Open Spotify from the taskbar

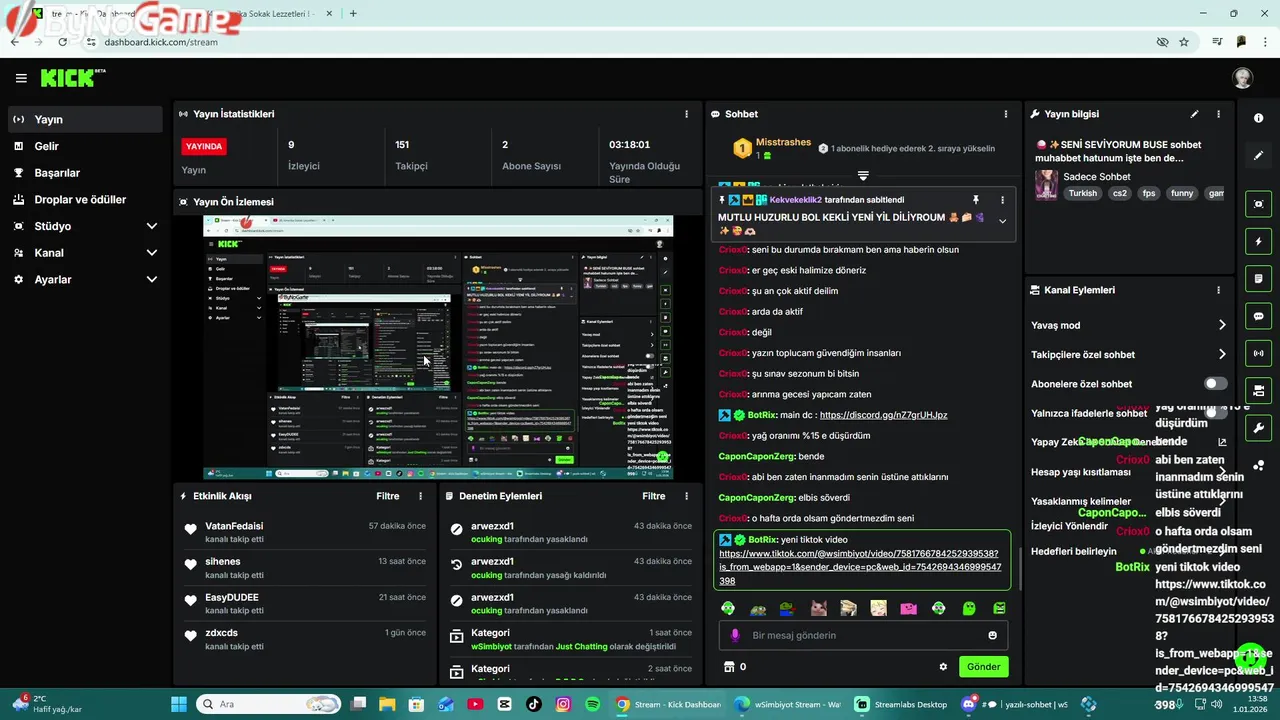coord(592,704)
